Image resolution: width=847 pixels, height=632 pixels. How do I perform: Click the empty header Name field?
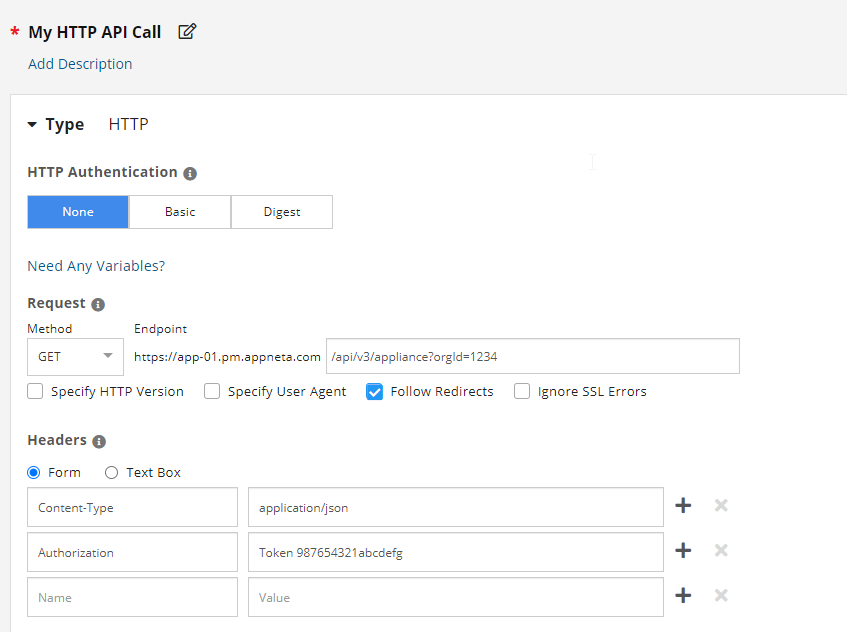click(x=132, y=597)
